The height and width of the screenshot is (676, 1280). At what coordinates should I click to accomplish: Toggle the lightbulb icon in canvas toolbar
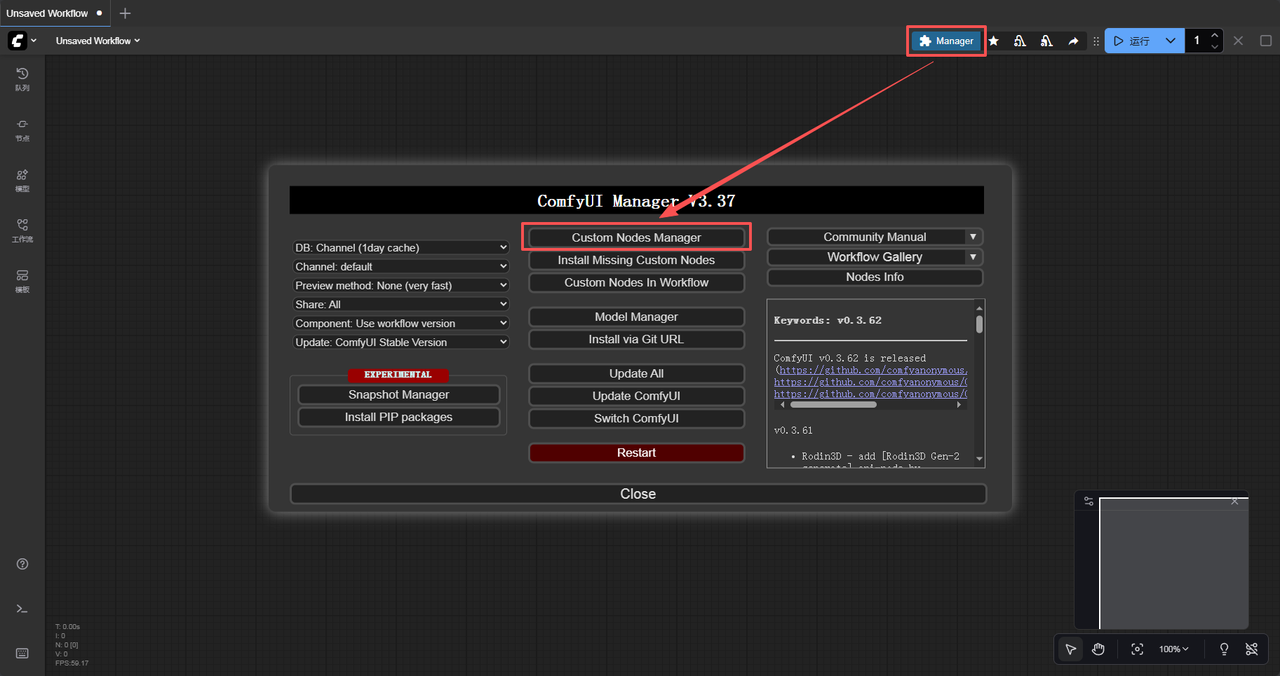tap(1224, 649)
